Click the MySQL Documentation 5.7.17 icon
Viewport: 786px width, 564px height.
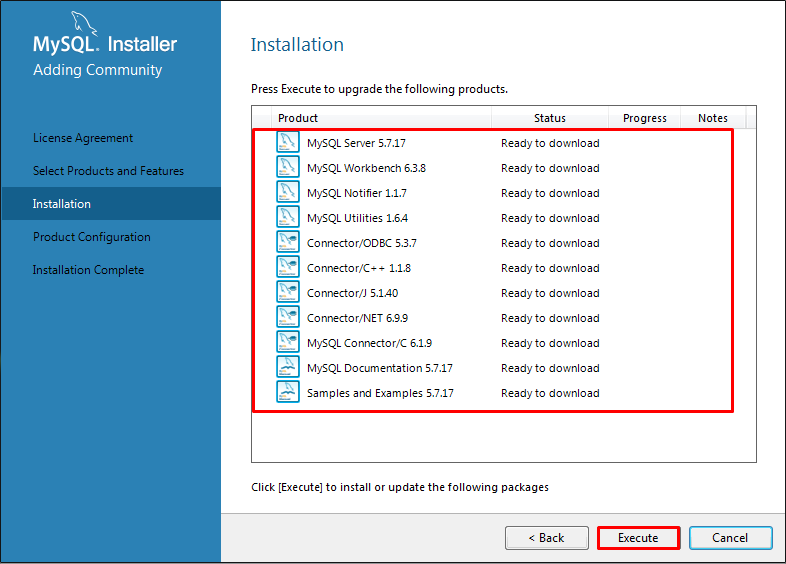pos(288,367)
